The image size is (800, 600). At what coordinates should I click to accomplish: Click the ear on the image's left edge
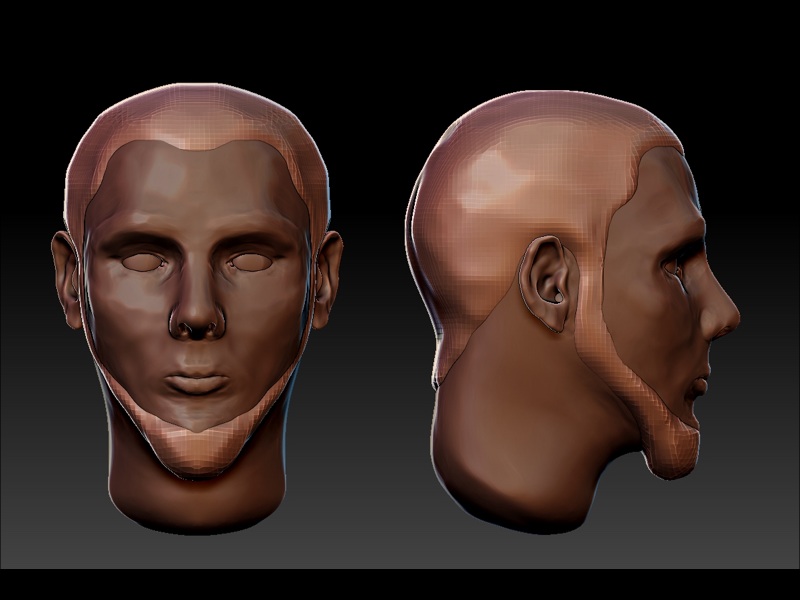[67, 280]
